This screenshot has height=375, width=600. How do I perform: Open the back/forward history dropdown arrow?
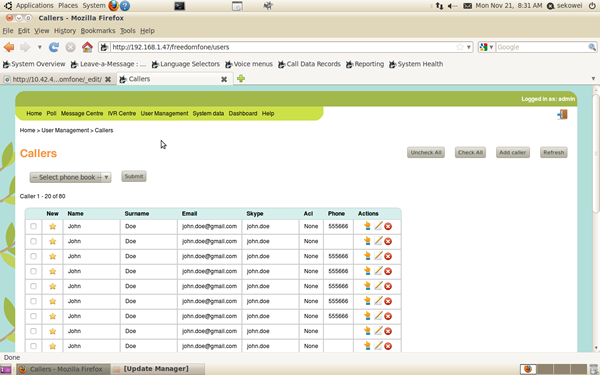(39, 47)
